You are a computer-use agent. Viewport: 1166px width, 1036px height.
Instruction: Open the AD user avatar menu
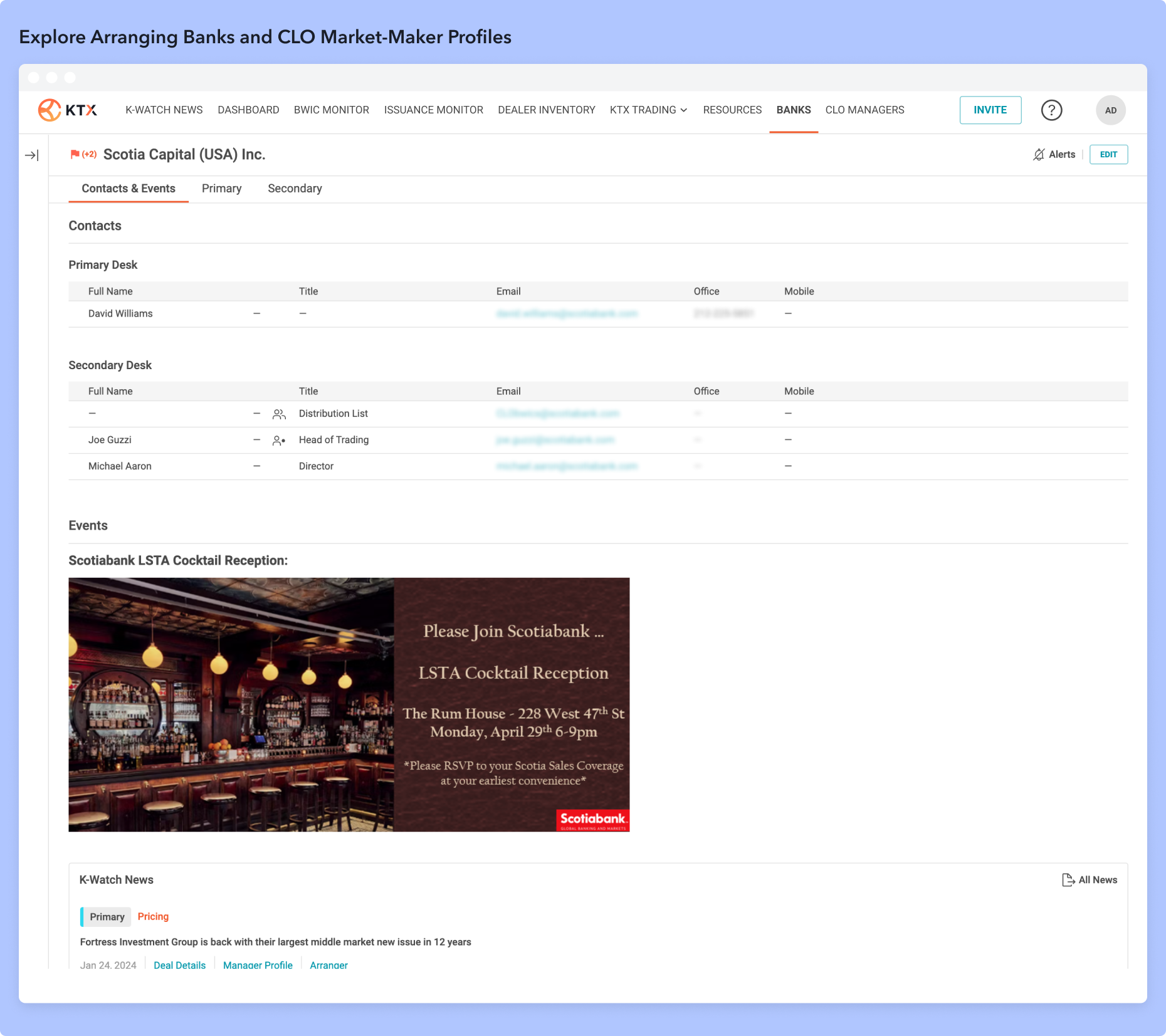coord(1110,110)
